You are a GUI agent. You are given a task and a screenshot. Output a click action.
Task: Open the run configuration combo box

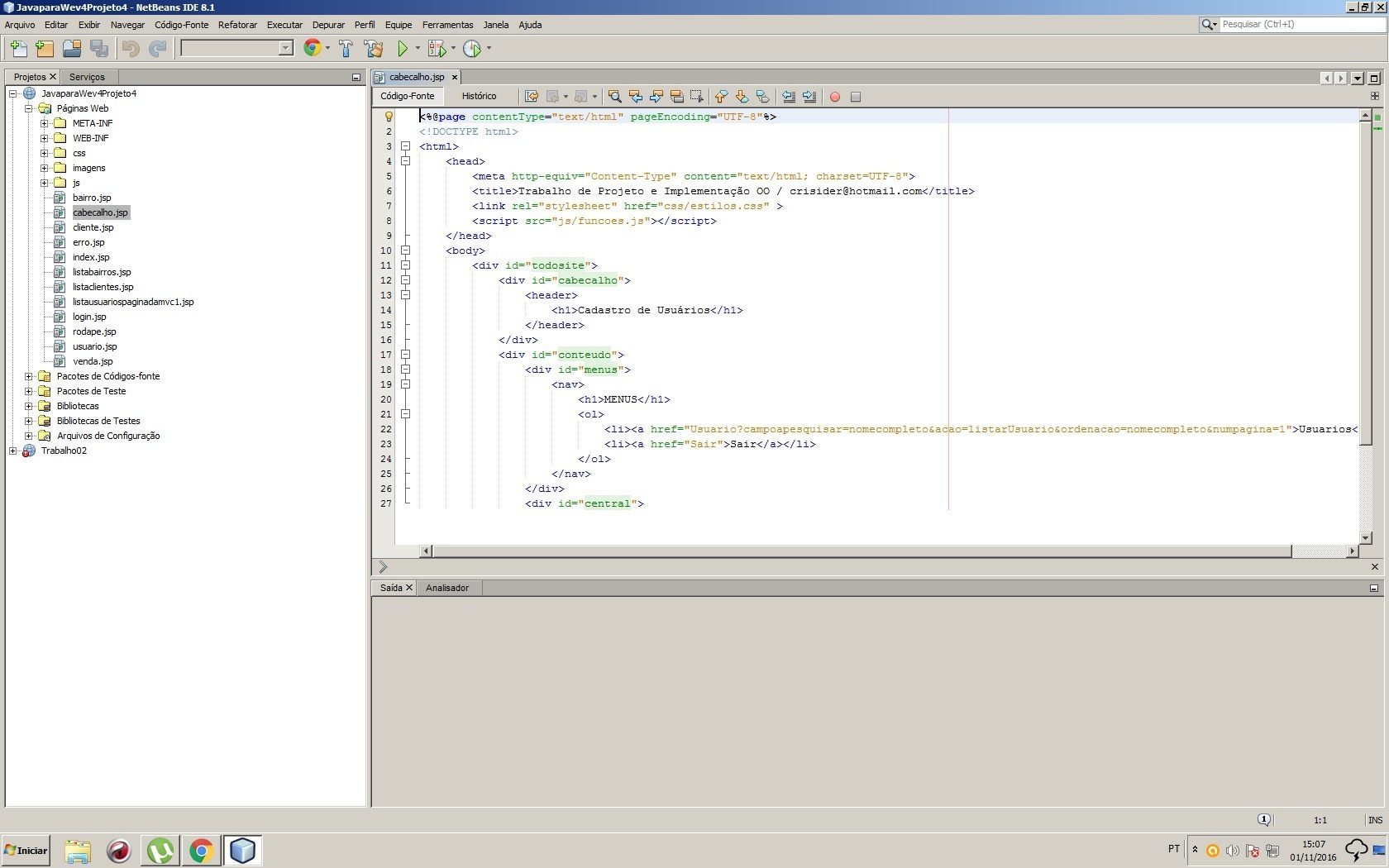tap(236, 48)
